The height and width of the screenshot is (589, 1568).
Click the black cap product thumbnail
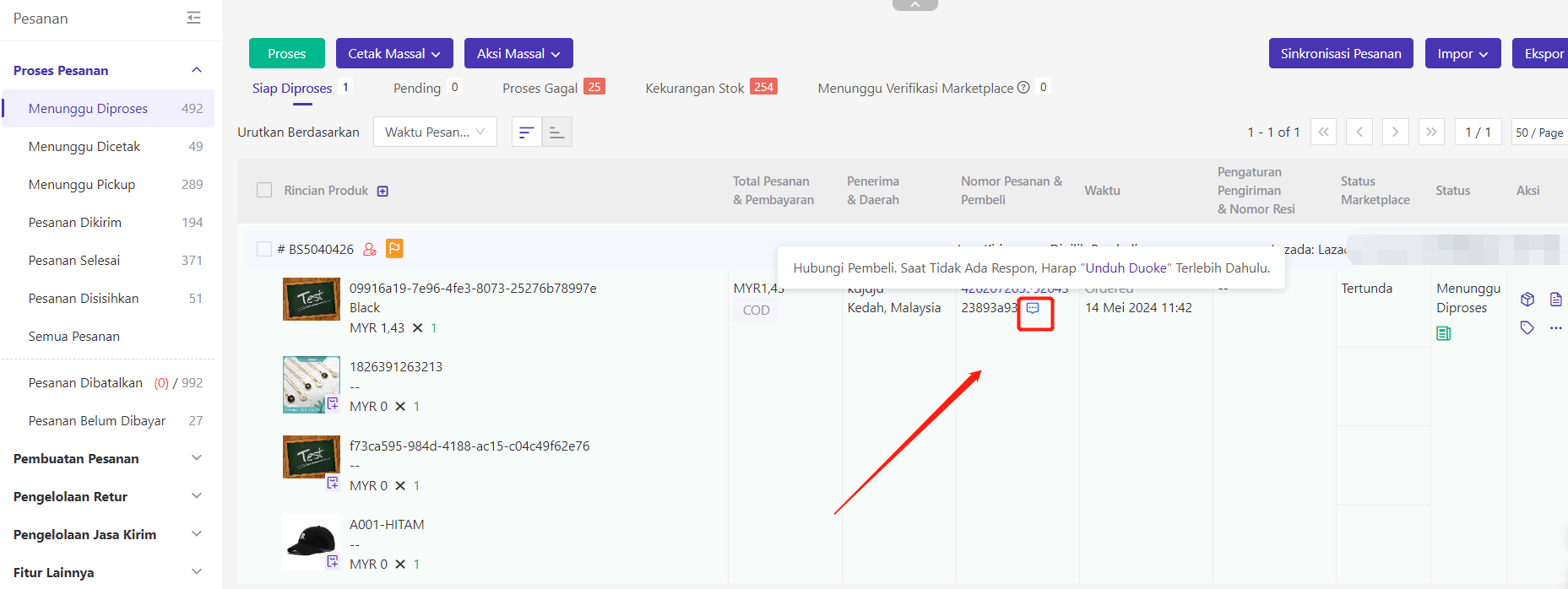pyautogui.click(x=311, y=542)
